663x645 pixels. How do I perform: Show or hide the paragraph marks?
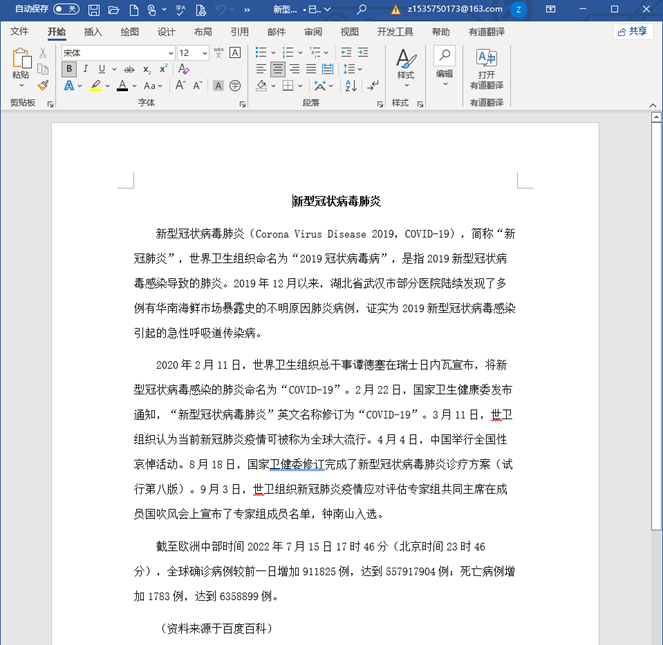[373, 86]
